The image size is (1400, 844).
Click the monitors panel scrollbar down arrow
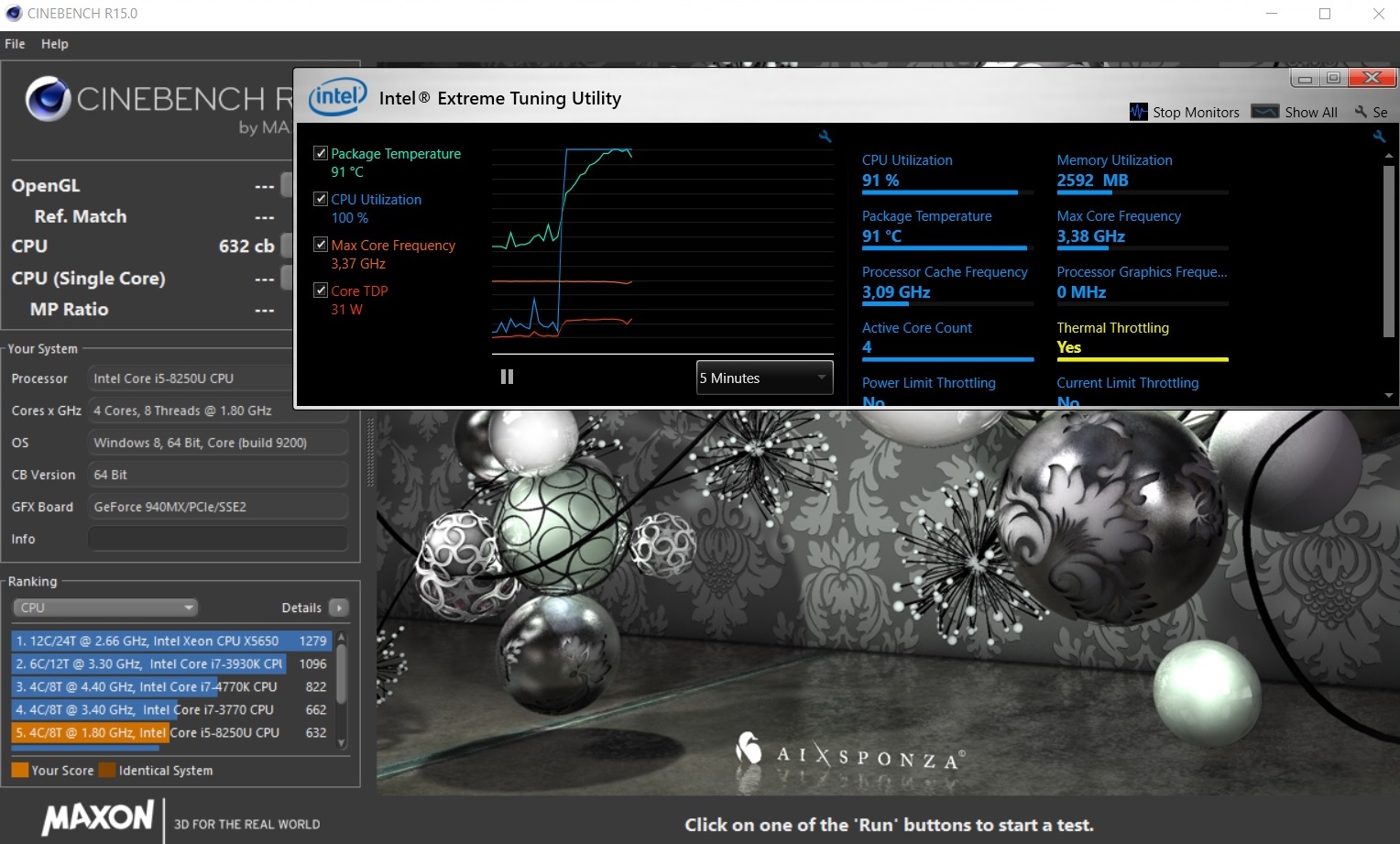click(1389, 396)
